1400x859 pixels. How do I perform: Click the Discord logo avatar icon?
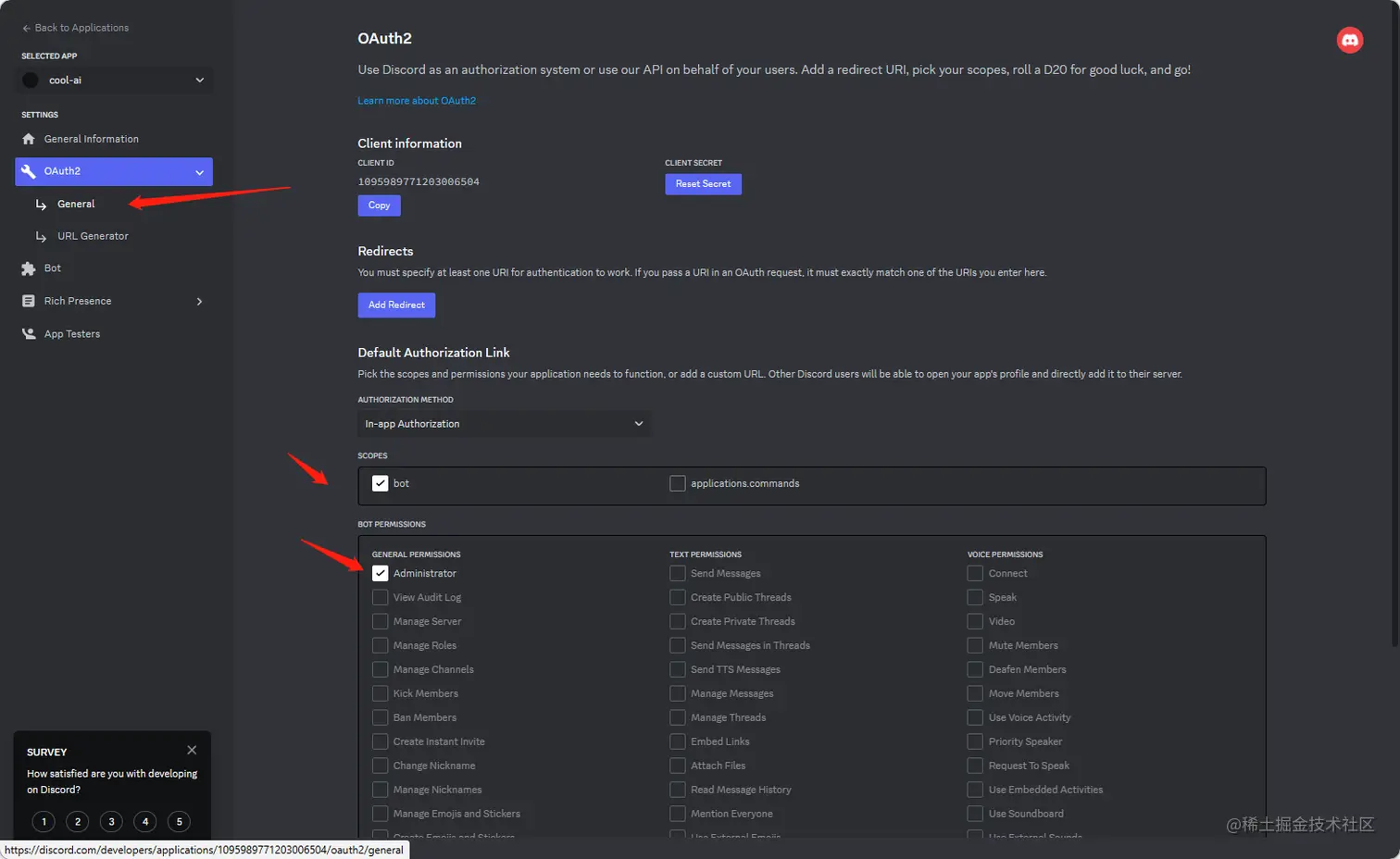pyautogui.click(x=1349, y=40)
